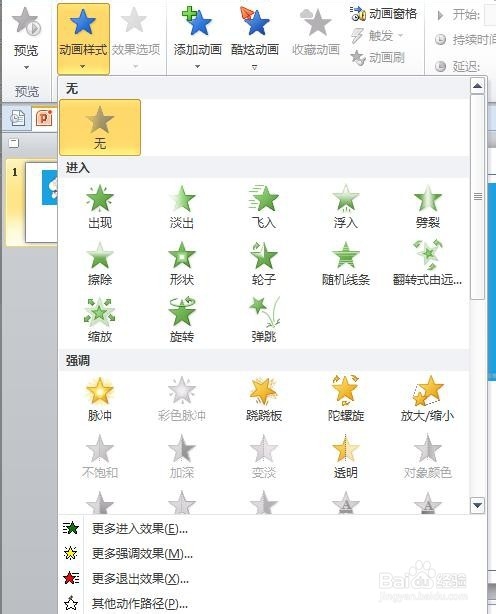The height and width of the screenshot is (614, 496).
Task: Open the 动画窗格 animation pane
Action: (x=384, y=14)
